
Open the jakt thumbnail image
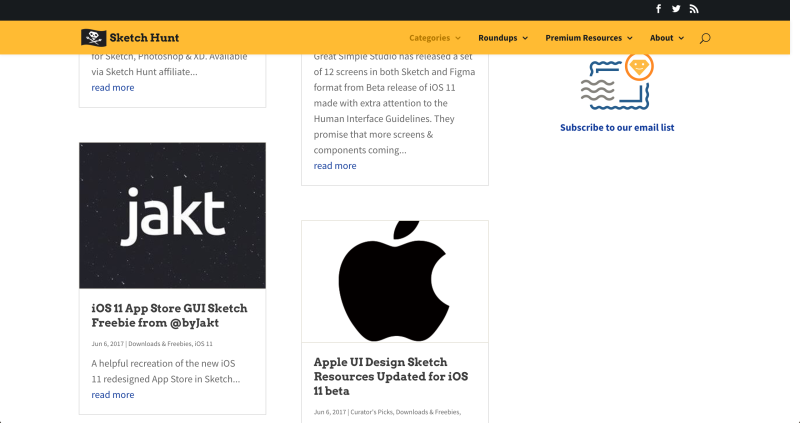172,216
